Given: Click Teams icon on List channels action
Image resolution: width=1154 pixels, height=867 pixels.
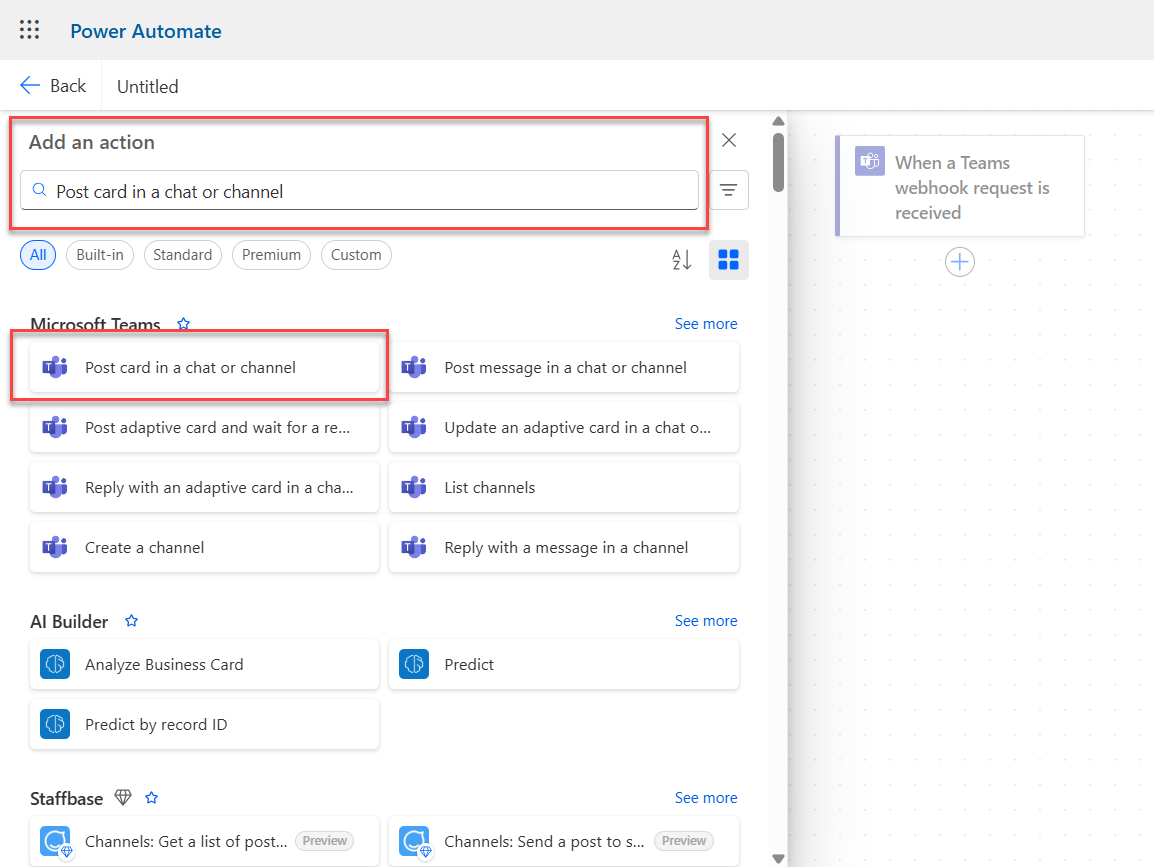Looking at the screenshot, I should tap(414, 487).
